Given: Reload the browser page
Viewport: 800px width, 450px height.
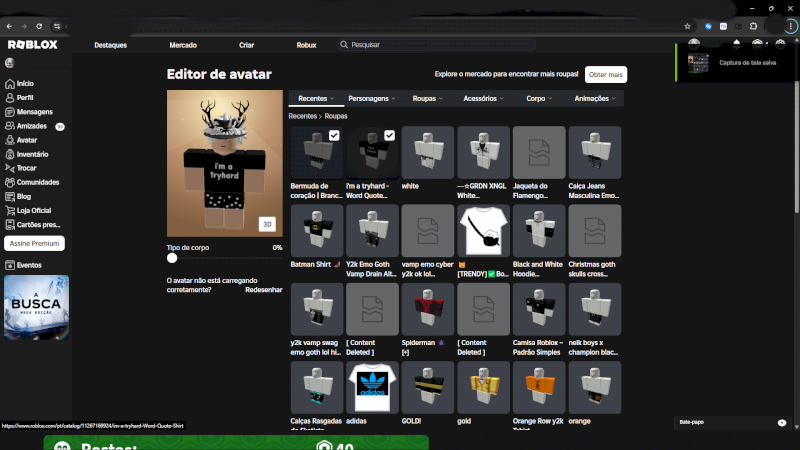Looking at the screenshot, I should click(39, 26).
